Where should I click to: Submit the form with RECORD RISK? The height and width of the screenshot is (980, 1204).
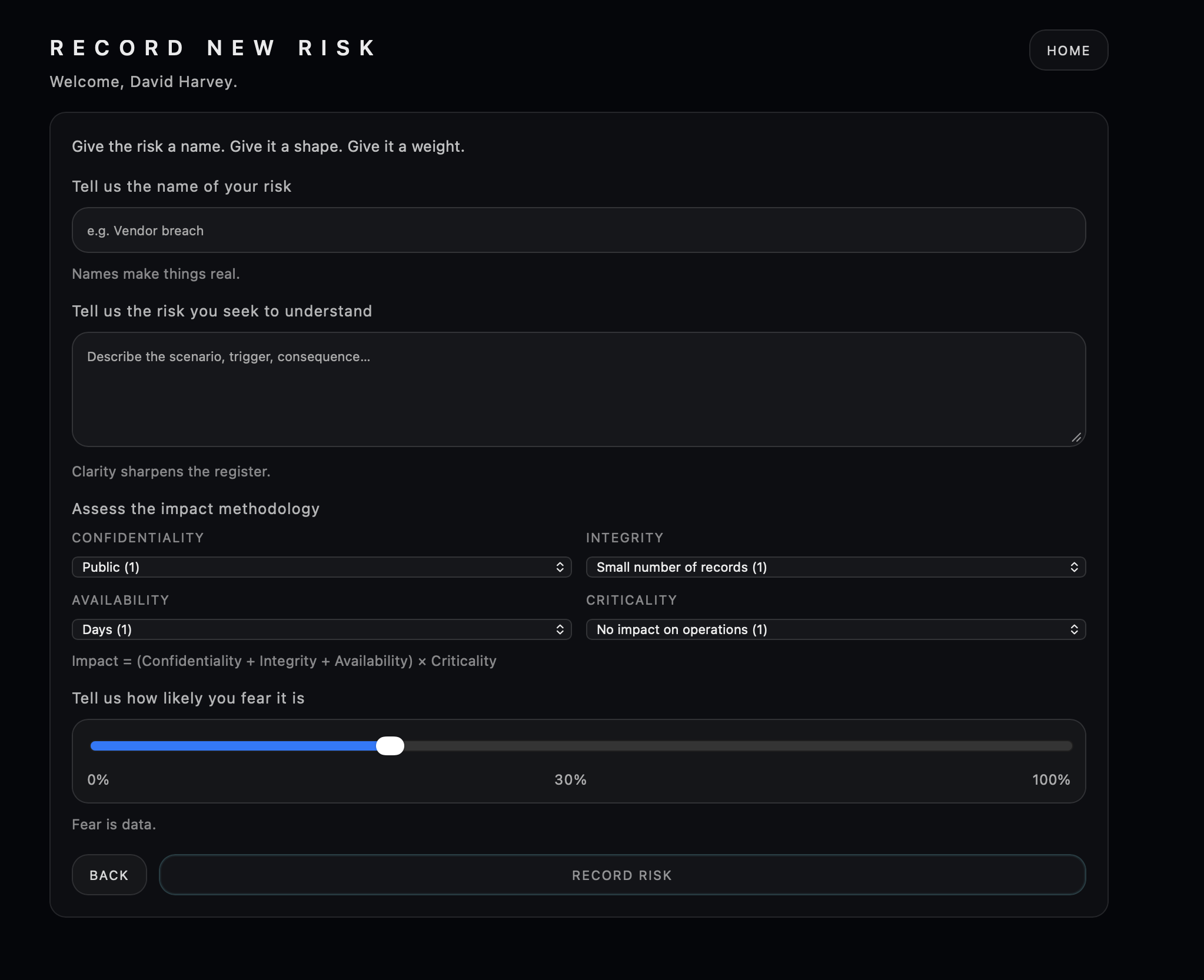click(622, 875)
